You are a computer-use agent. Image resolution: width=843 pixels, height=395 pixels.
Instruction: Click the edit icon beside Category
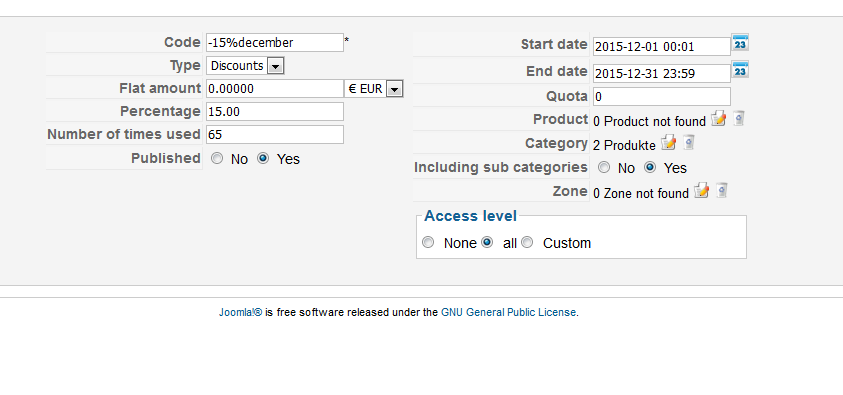[x=668, y=142]
